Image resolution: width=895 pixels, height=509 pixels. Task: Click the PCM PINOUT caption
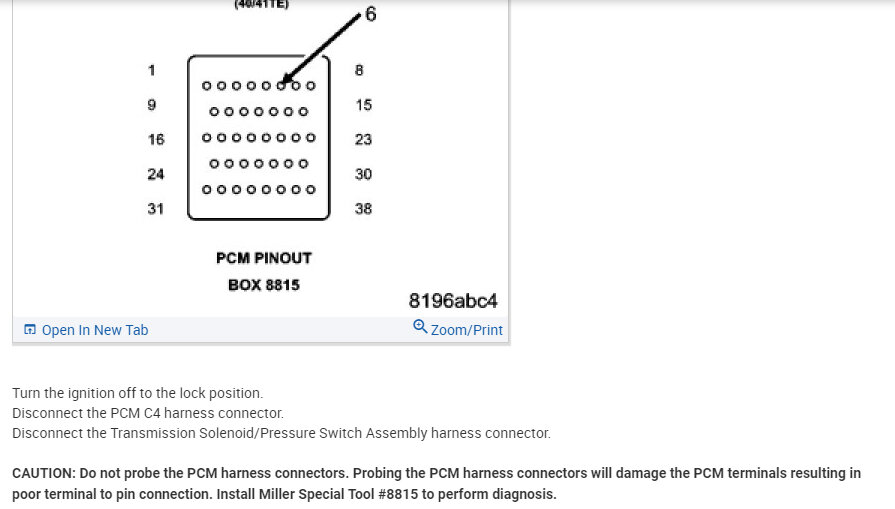click(264, 258)
